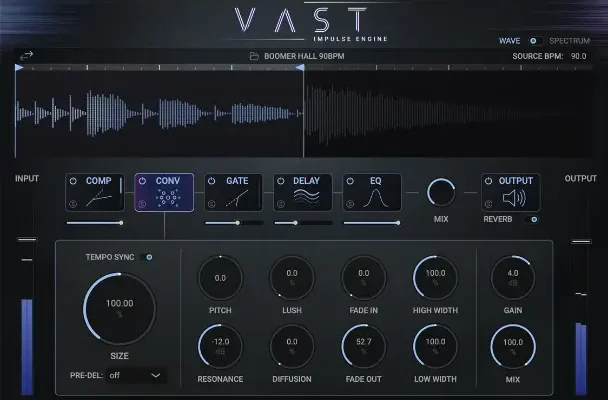Select the EQ module bell curve icon
This screenshot has height=400, width=608.
point(377,200)
